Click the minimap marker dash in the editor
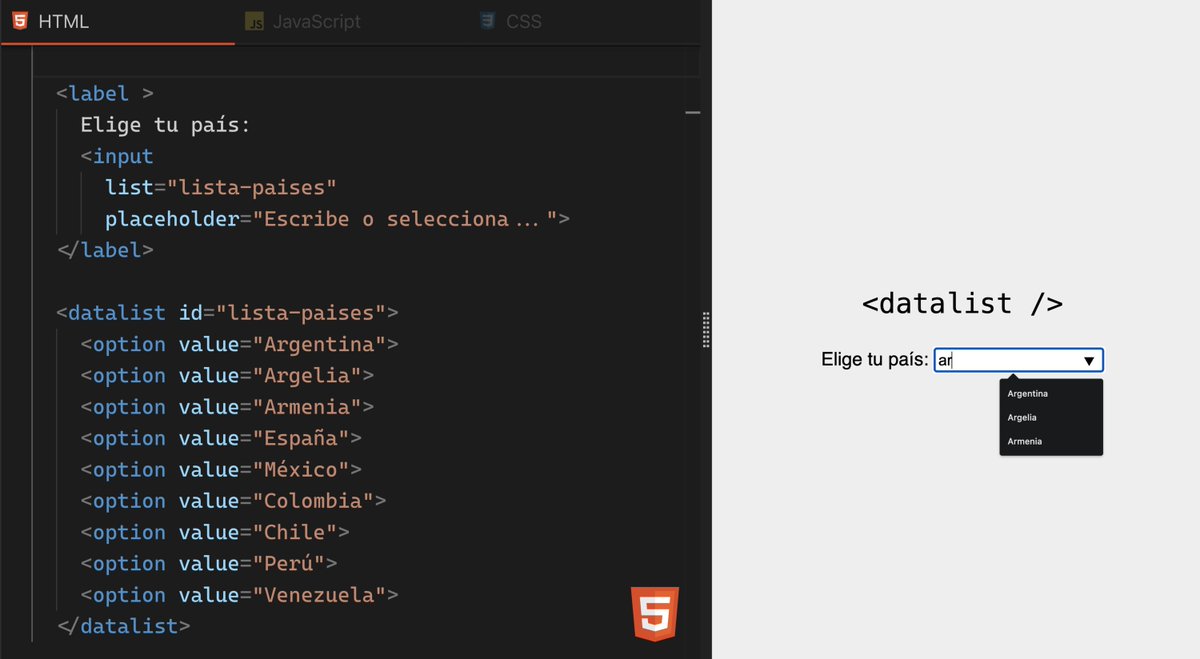Screen dimensions: 1200x659 click(692, 113)
